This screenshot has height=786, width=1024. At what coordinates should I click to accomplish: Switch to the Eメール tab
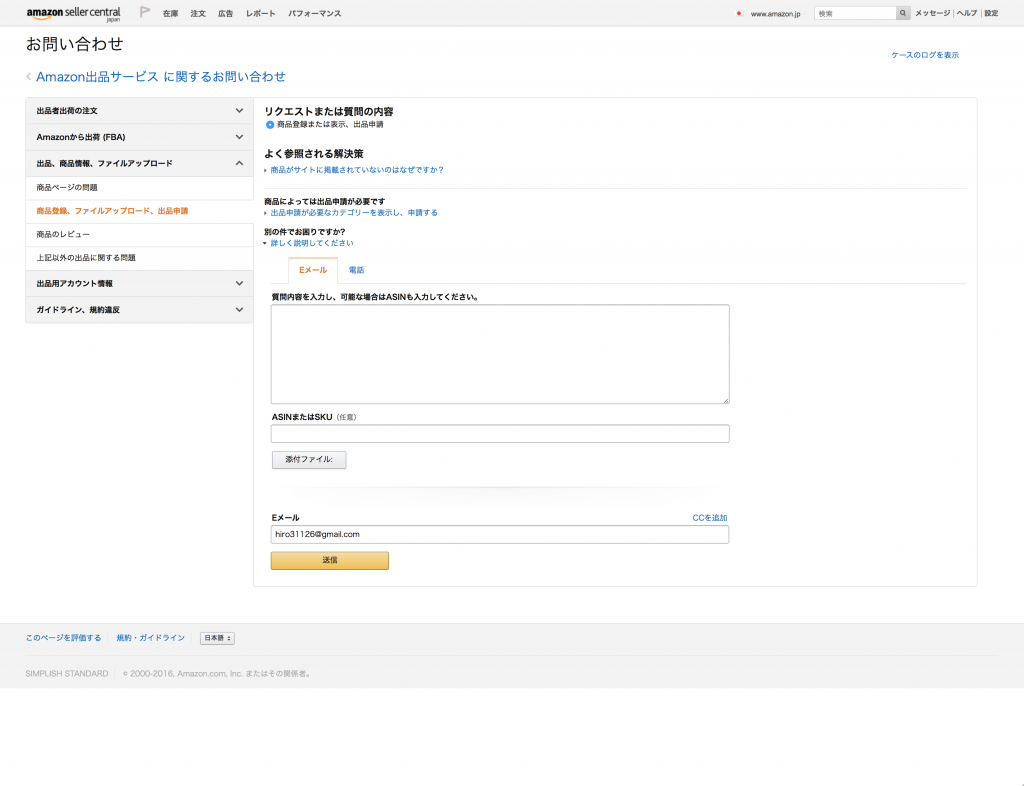(313, 270)
